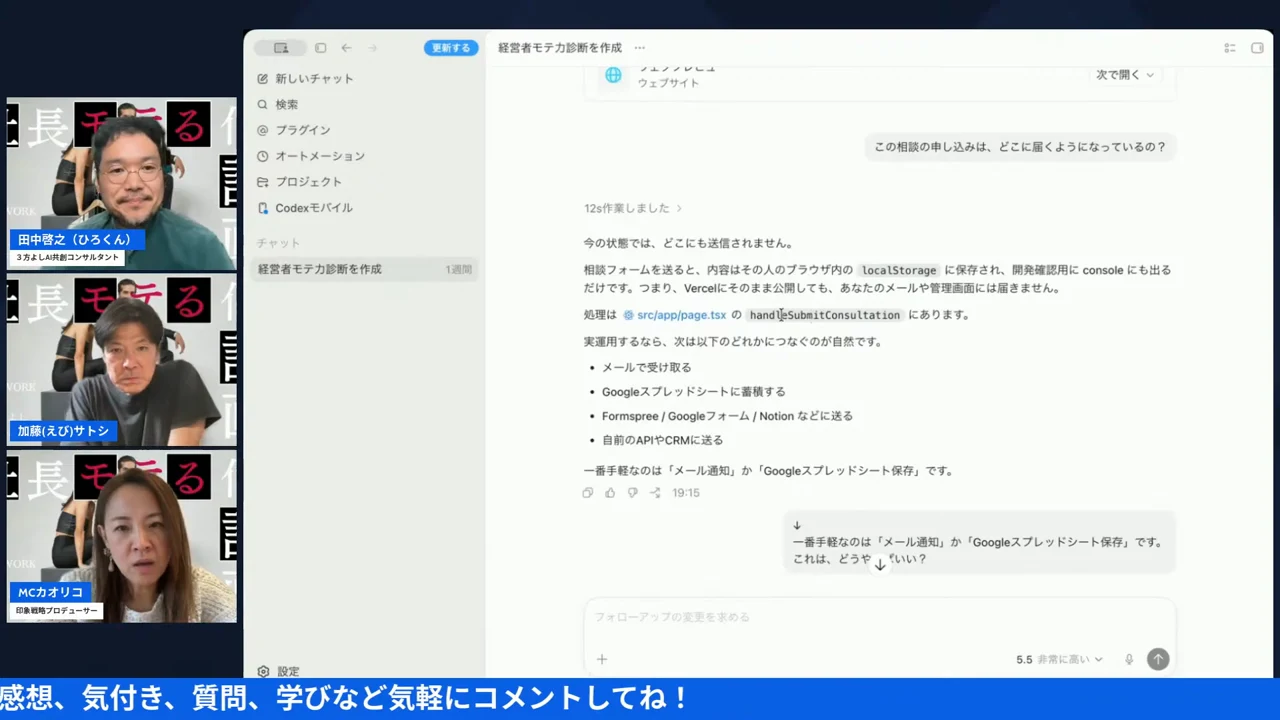Image resolution: width=1280 pixels, height=720 pixels.
Task: Click the share icon beside 19:15
Action: click(655, 493)
